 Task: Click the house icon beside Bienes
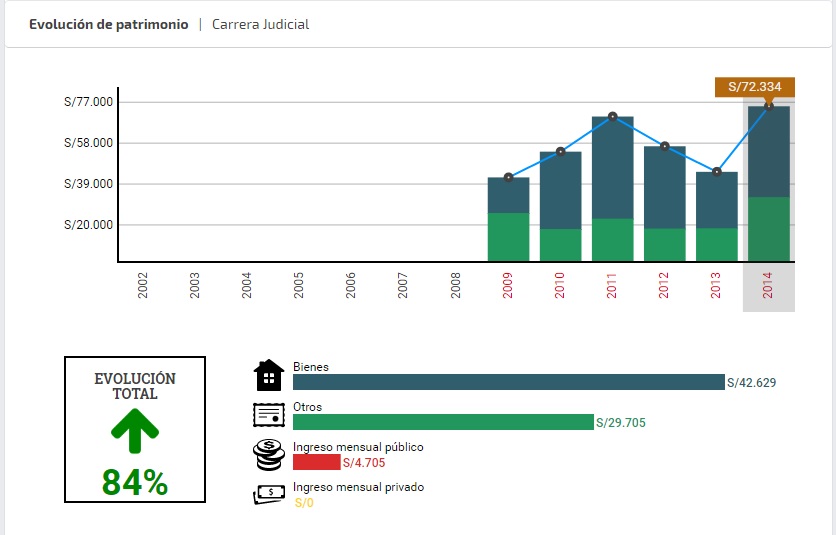tap(269, 375)
